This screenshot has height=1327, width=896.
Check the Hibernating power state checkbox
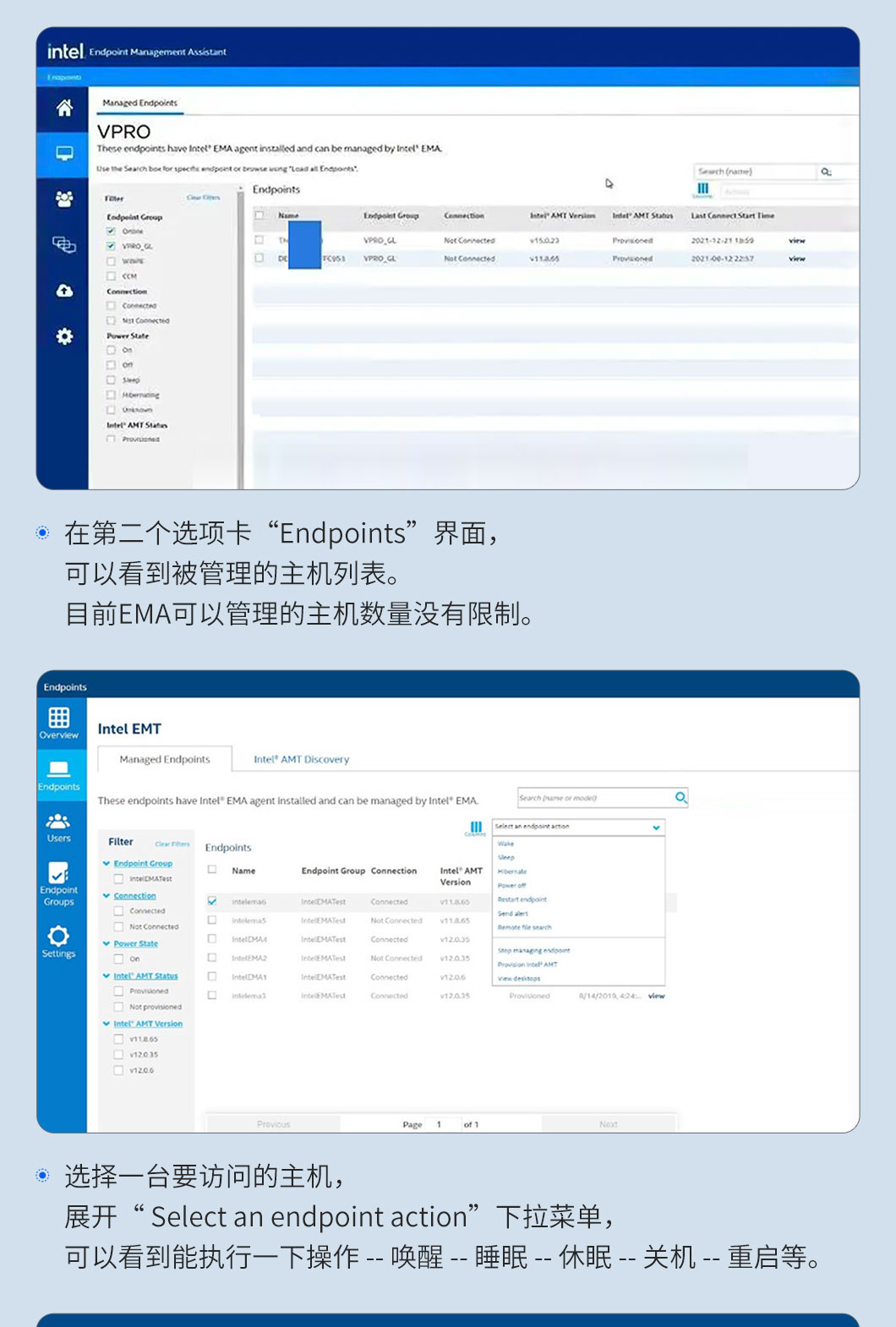click(x=111, y=395)
